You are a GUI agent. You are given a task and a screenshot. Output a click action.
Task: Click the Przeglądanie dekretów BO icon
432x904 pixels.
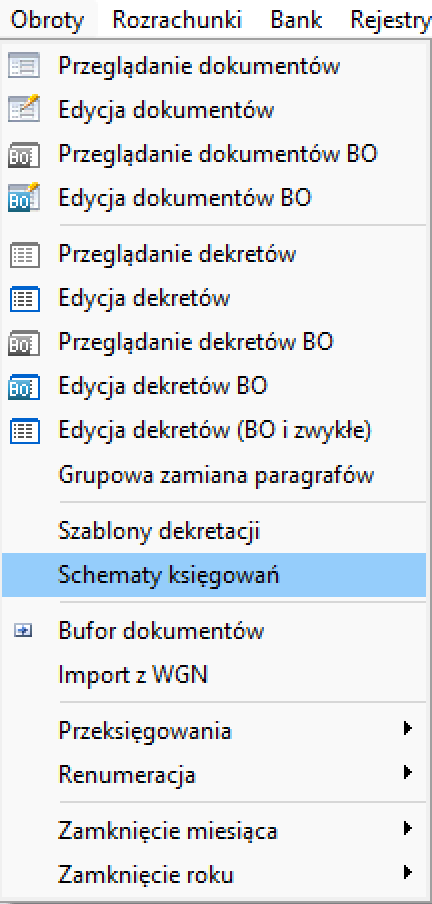click(x=24, y=342)
